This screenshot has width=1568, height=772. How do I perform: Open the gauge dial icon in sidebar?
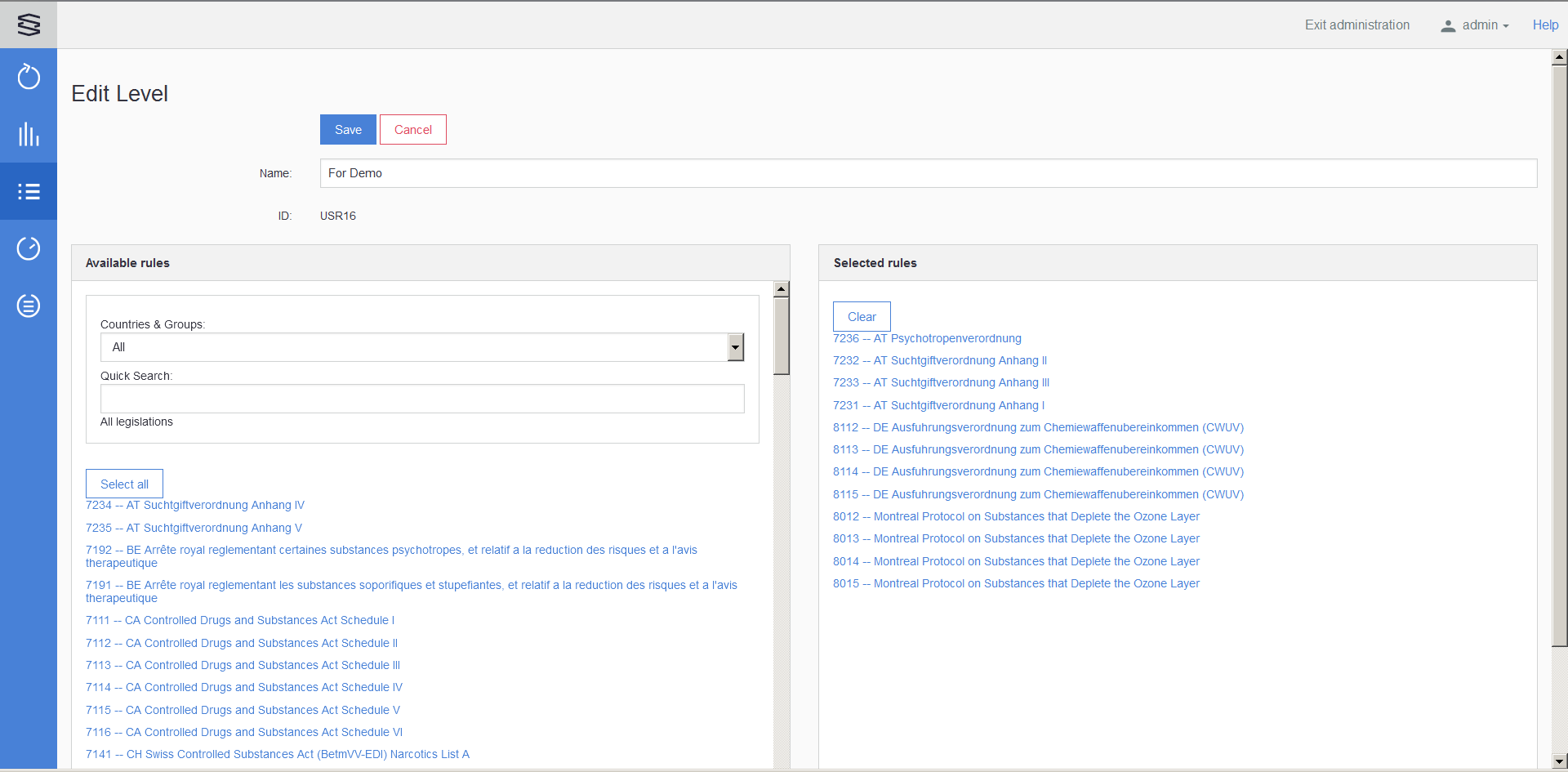click(29, 248)
